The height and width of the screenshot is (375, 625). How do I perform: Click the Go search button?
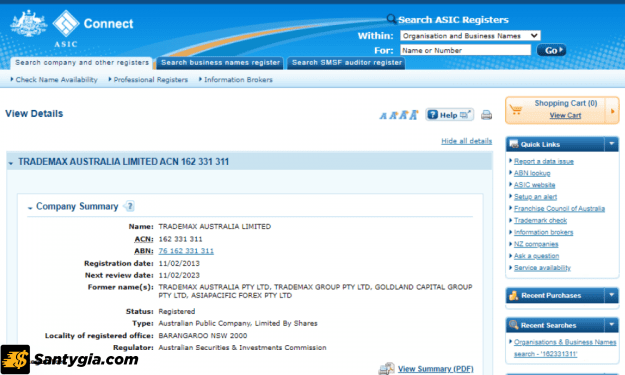[551, 50]
